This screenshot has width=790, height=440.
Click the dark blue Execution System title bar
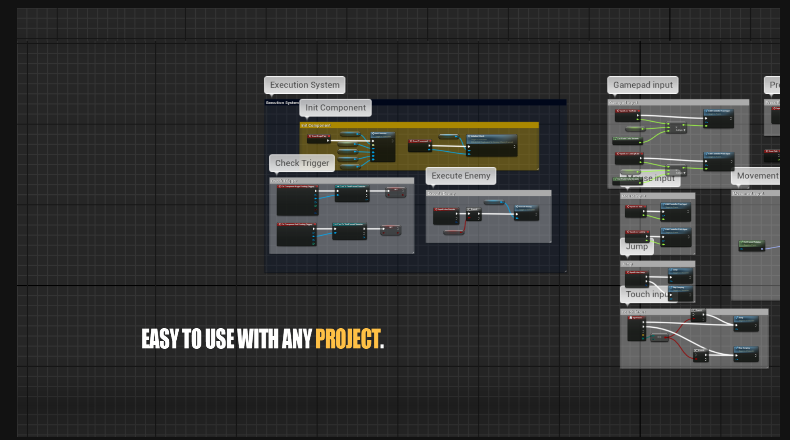pyautogui.click(x=415, y=102)
